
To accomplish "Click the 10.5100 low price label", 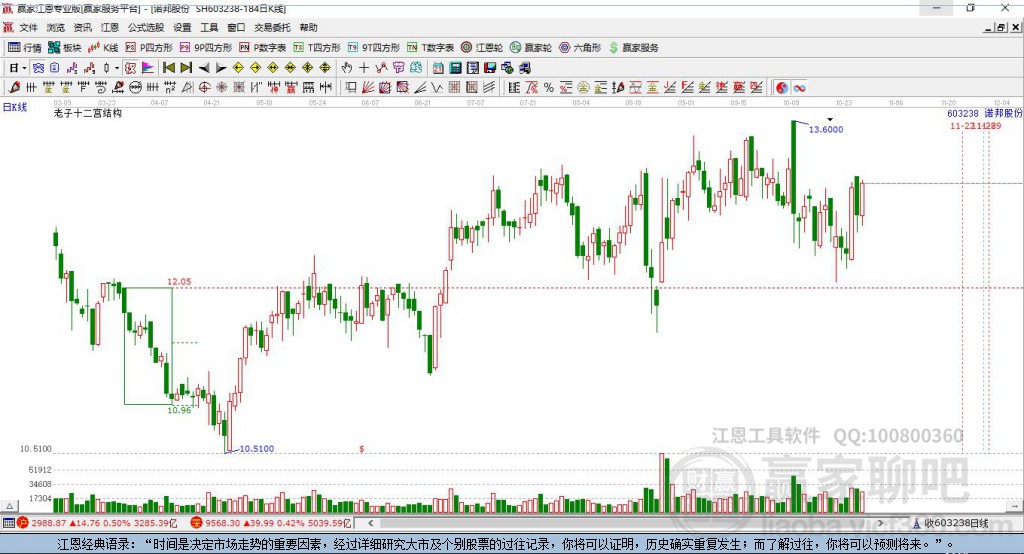I will [257, 449].
